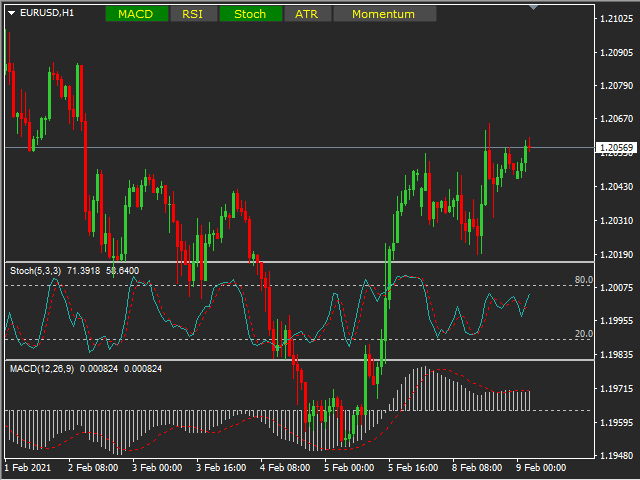Click the 1.19835 price scale value
This screenshot has height=480, width=640.
(616, 355)
